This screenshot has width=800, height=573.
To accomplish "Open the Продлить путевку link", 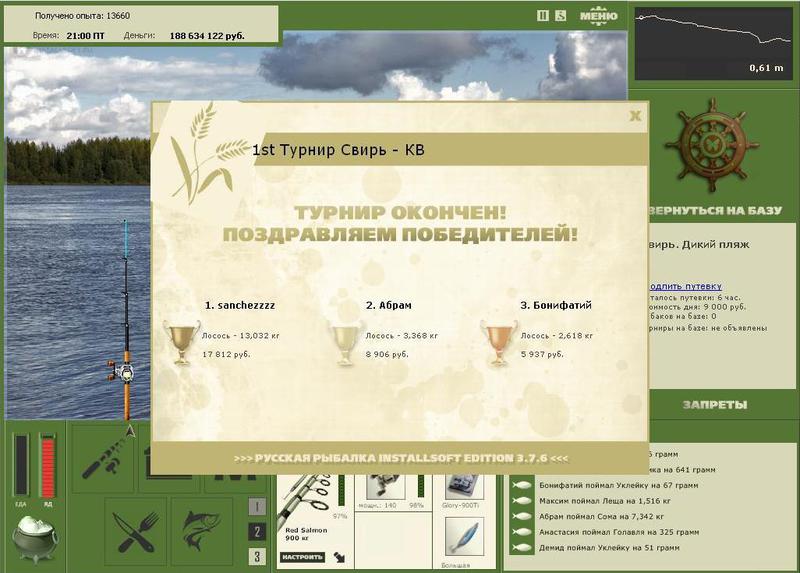I will (686, 286).
